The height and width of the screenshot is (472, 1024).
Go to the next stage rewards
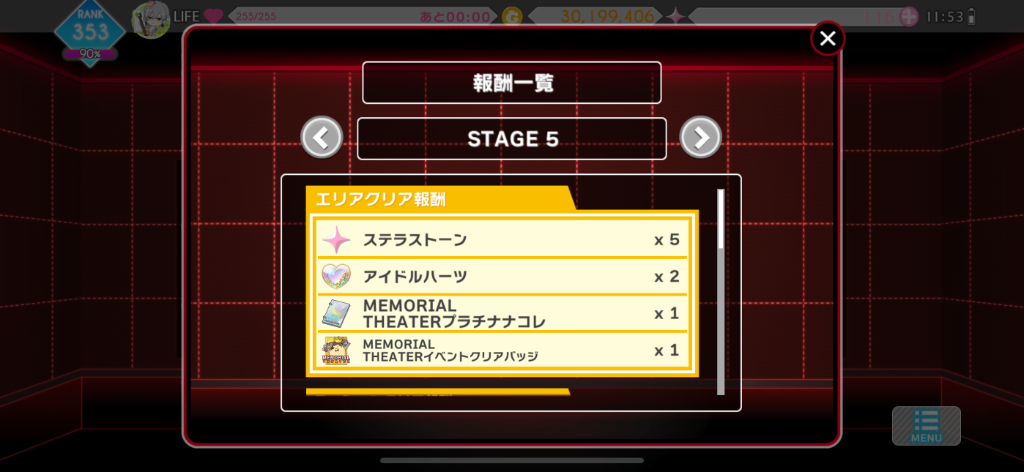pyautogui.click(x=701, y=137)
